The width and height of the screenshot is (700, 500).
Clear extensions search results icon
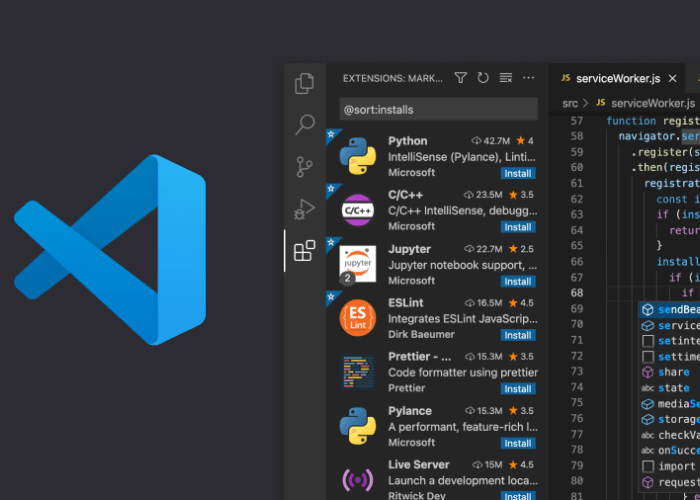coord(506,78)
